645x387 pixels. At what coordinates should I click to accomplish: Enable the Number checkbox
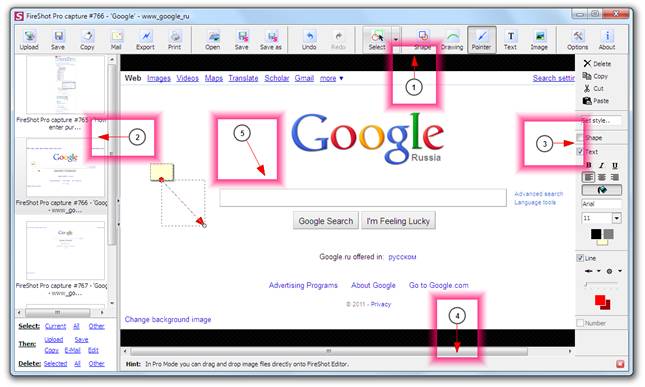[x=580, y=323]
